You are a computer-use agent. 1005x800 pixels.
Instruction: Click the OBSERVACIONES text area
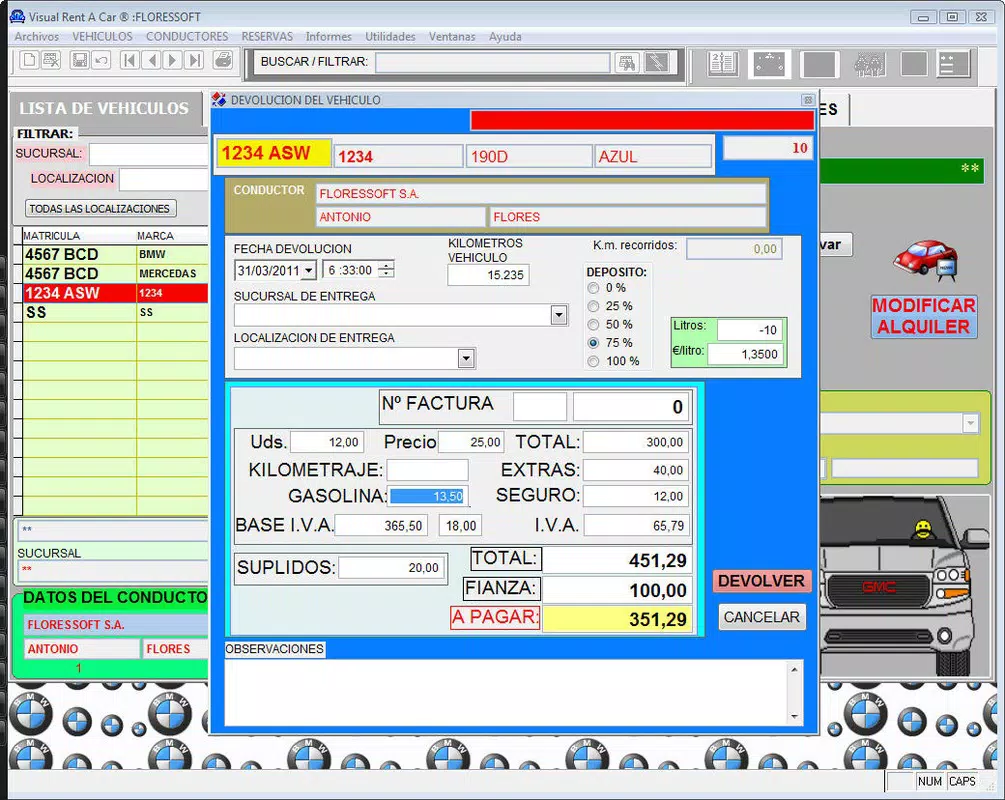[506, 692]
